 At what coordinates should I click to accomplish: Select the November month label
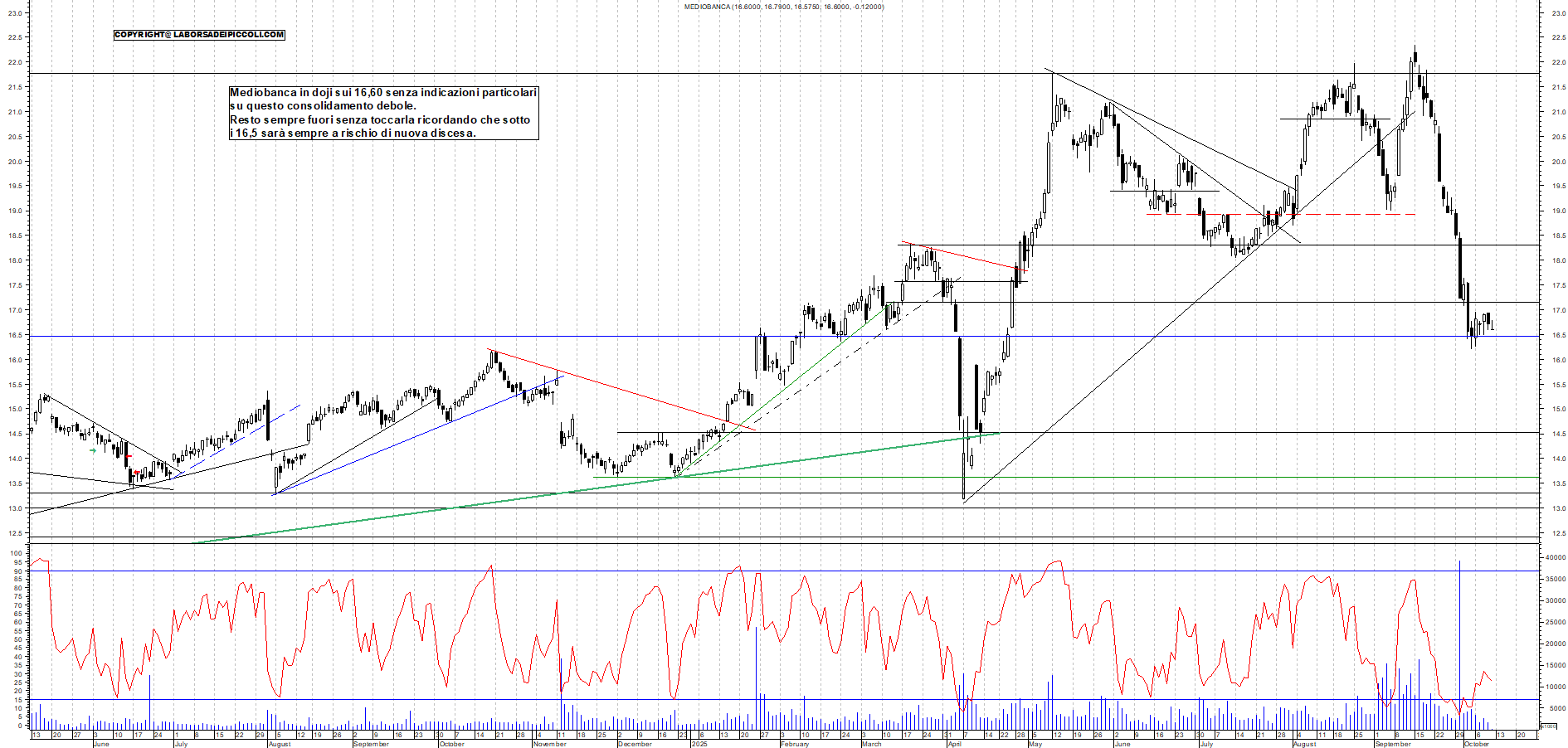(x=549, y=744)
